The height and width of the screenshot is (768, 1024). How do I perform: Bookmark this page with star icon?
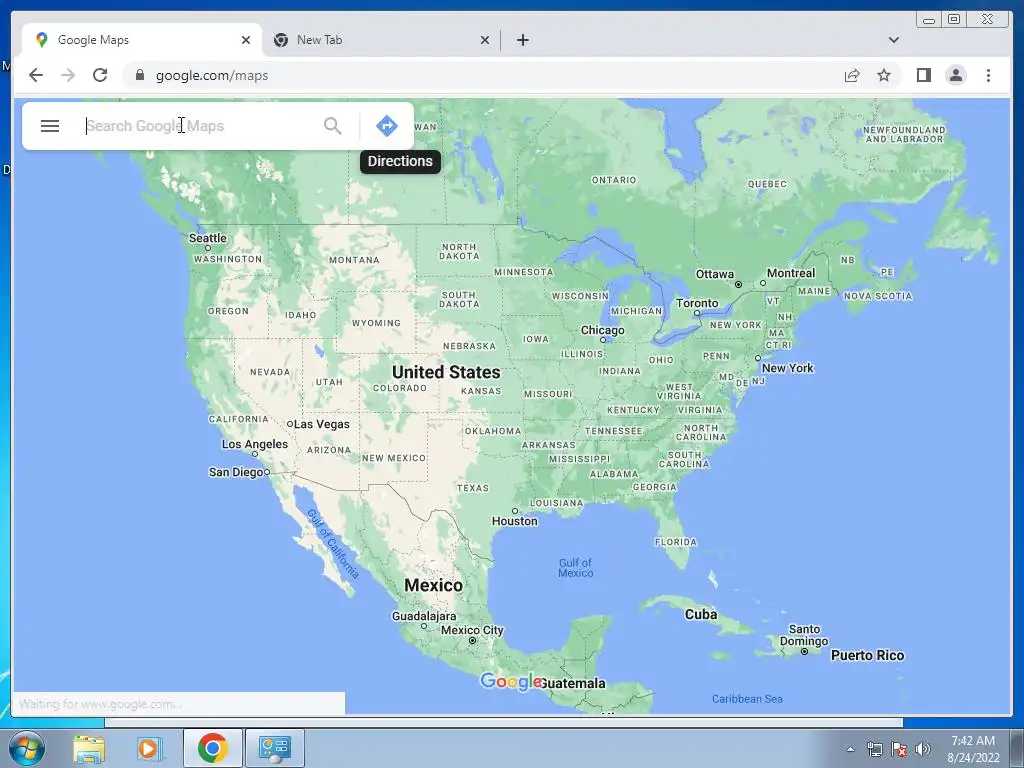[x=884, y=75]
